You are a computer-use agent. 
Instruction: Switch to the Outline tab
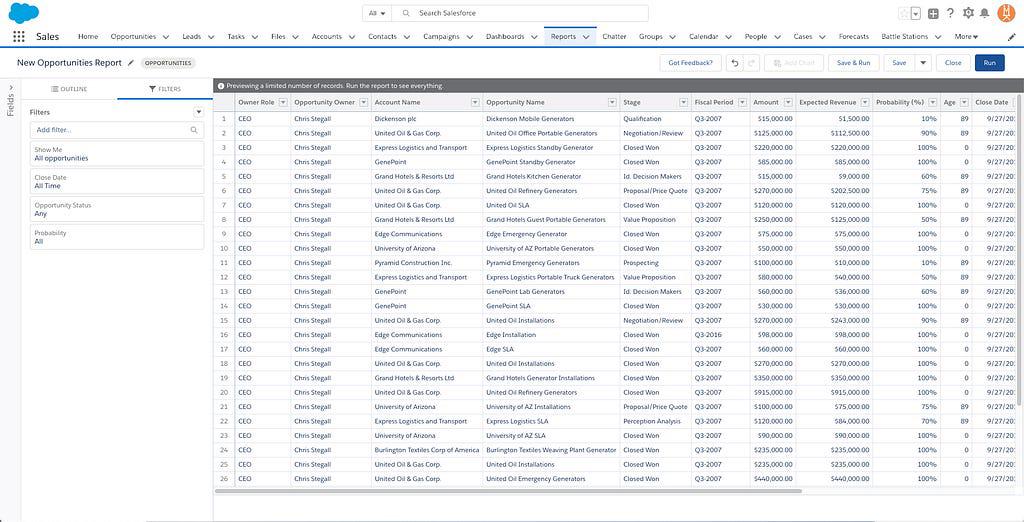pyautogui.click(x=69, y=89)
